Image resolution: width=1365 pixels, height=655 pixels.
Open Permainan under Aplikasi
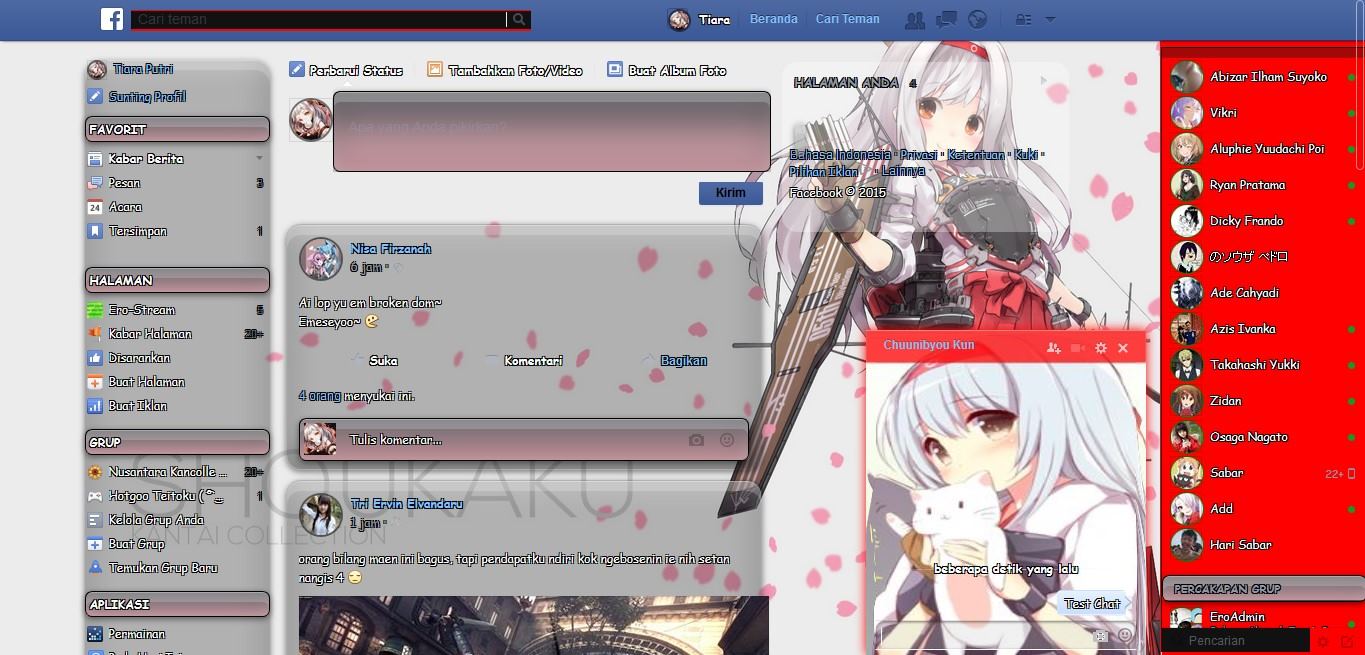137,634
